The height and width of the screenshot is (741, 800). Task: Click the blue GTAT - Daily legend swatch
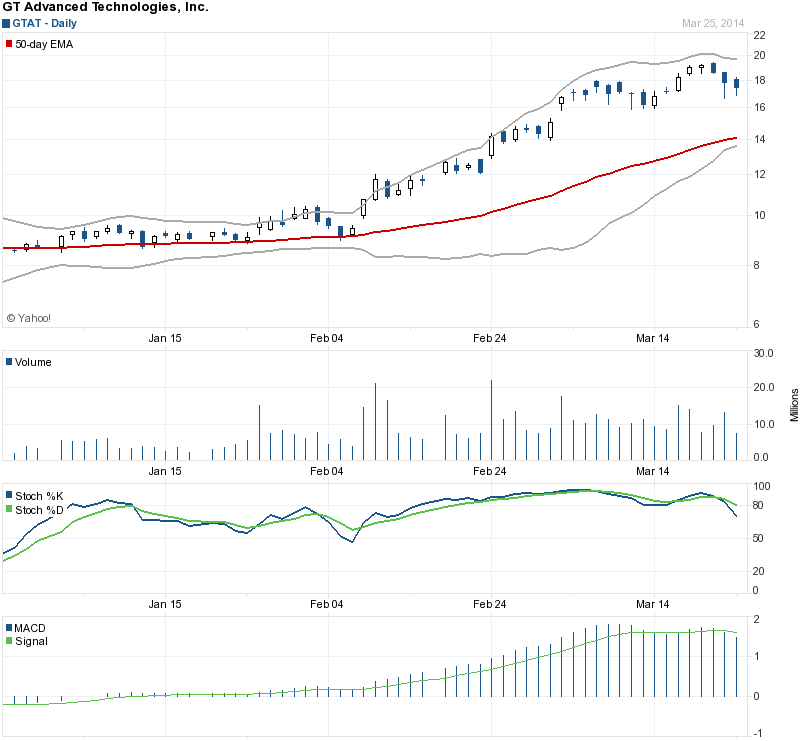pyautogui.click(x=6, y=22)
